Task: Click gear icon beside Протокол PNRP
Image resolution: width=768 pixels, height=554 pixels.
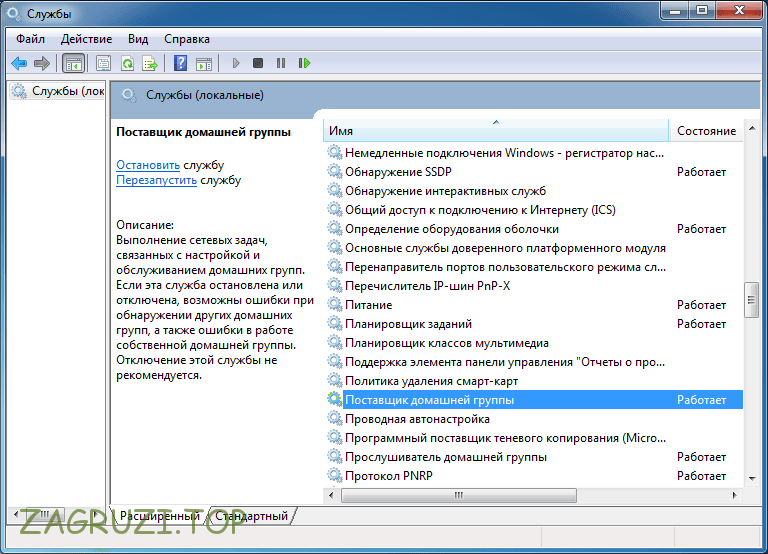Action: coord(335,475)
